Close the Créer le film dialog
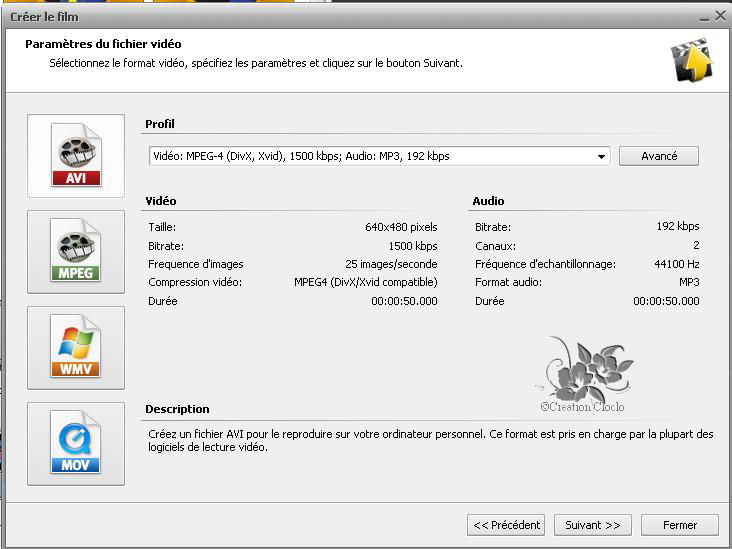This screenshot has height=549, width=732. pos(719,17)
